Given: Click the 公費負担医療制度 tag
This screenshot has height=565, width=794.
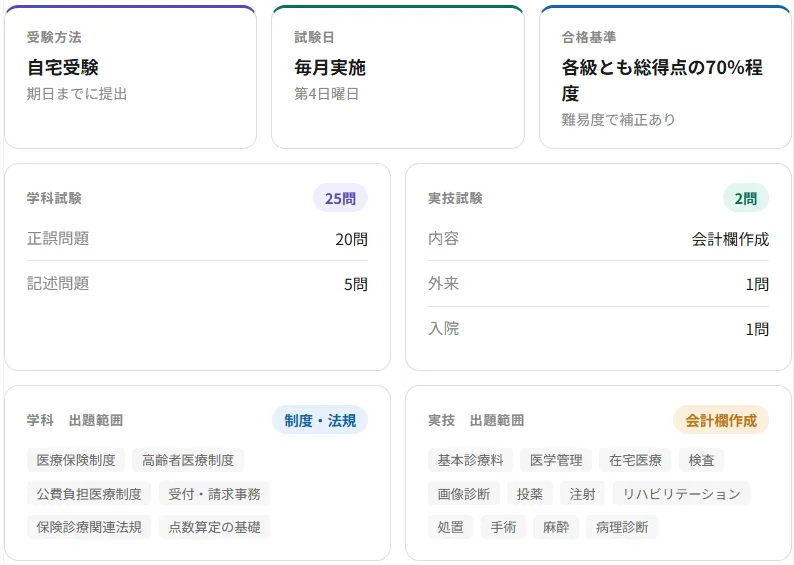Looking at the screenshot, I should (x=89, y=494).
